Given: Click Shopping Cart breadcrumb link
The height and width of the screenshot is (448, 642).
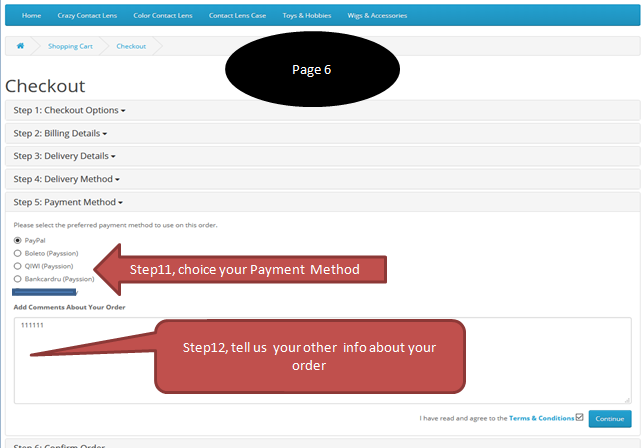Looking at the screenshot, I should coord(69,46).
